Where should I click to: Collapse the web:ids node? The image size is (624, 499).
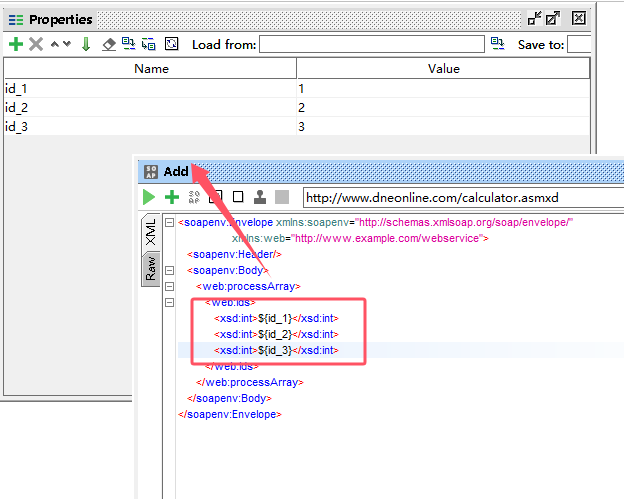click(170, 302)
